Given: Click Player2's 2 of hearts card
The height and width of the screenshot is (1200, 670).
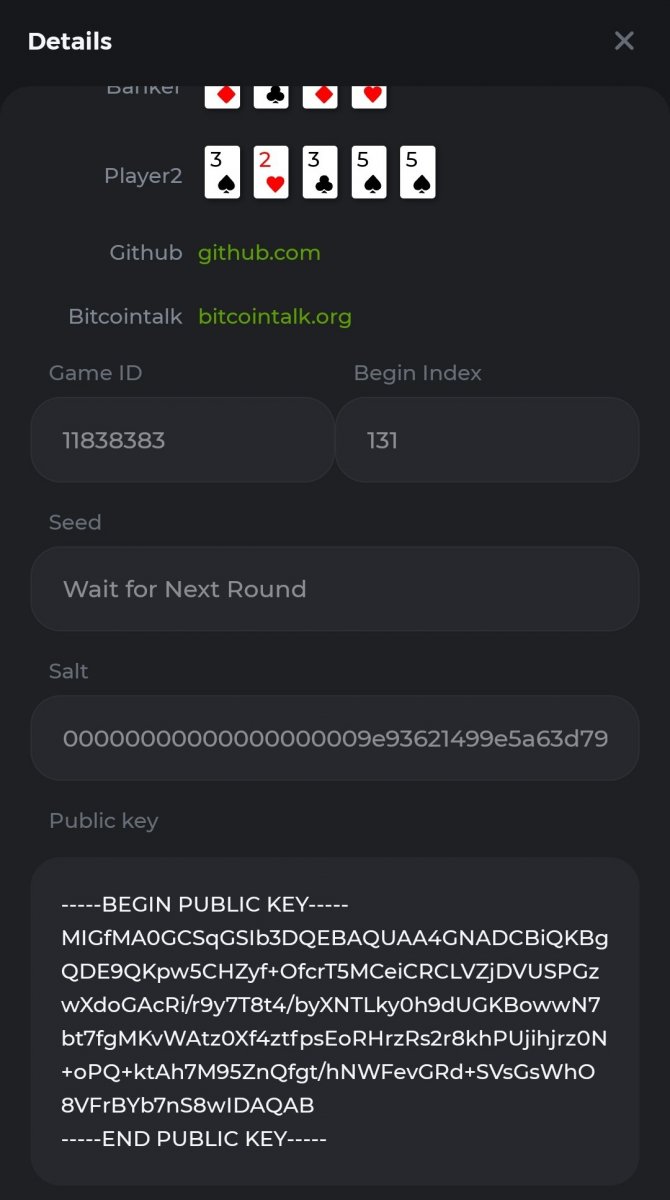Looking at the screenshot, I should (x=271, y=172).
